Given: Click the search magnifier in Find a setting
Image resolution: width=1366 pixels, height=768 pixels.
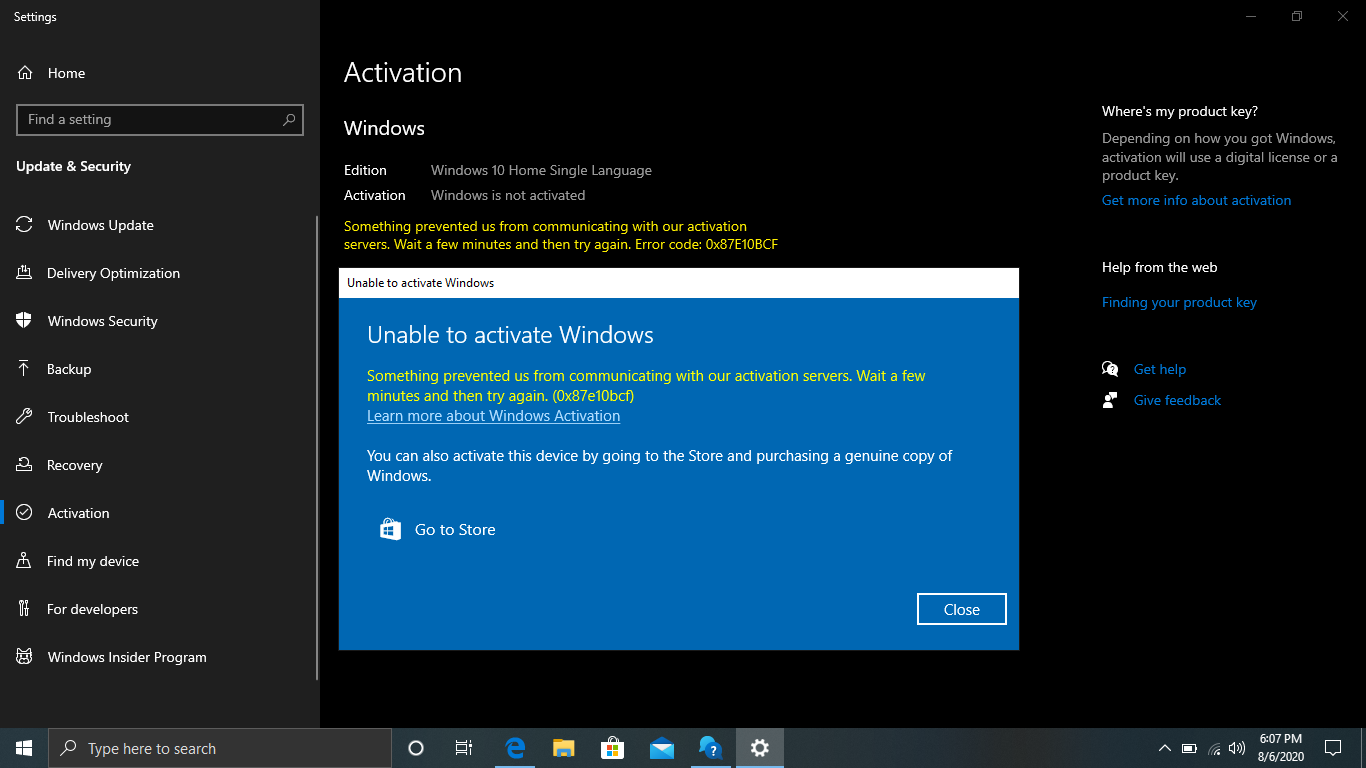Looking at the screenshot, I should click(289, 119).
